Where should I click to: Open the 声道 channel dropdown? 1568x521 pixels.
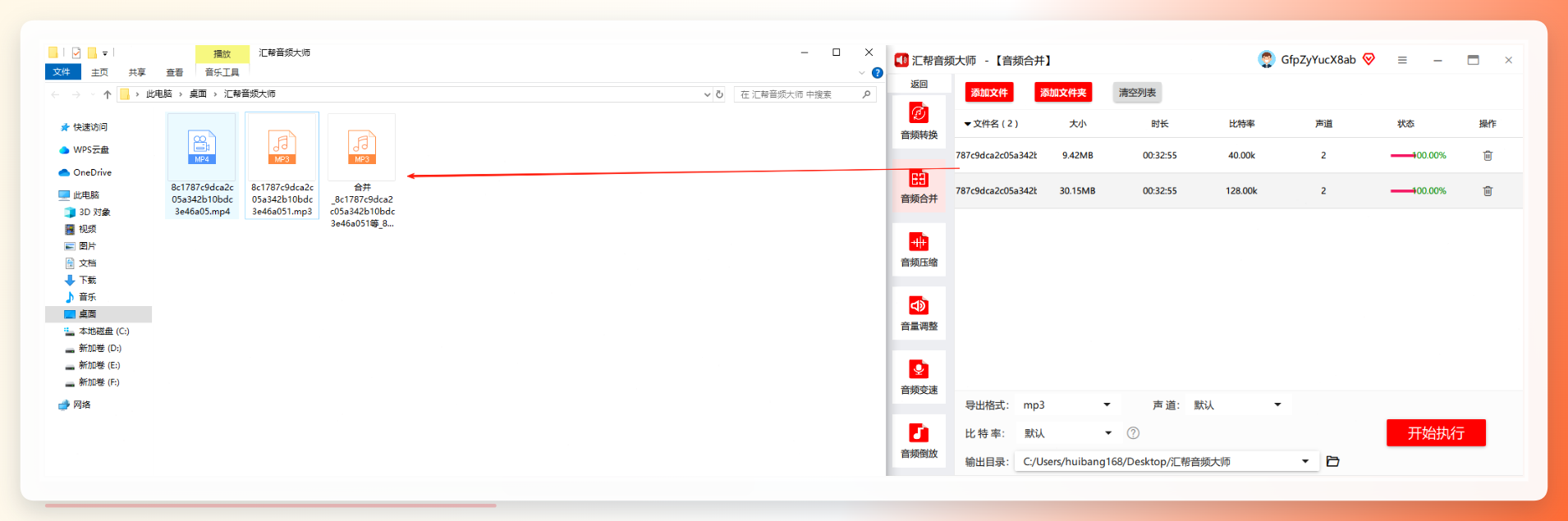coord(1237,405)
